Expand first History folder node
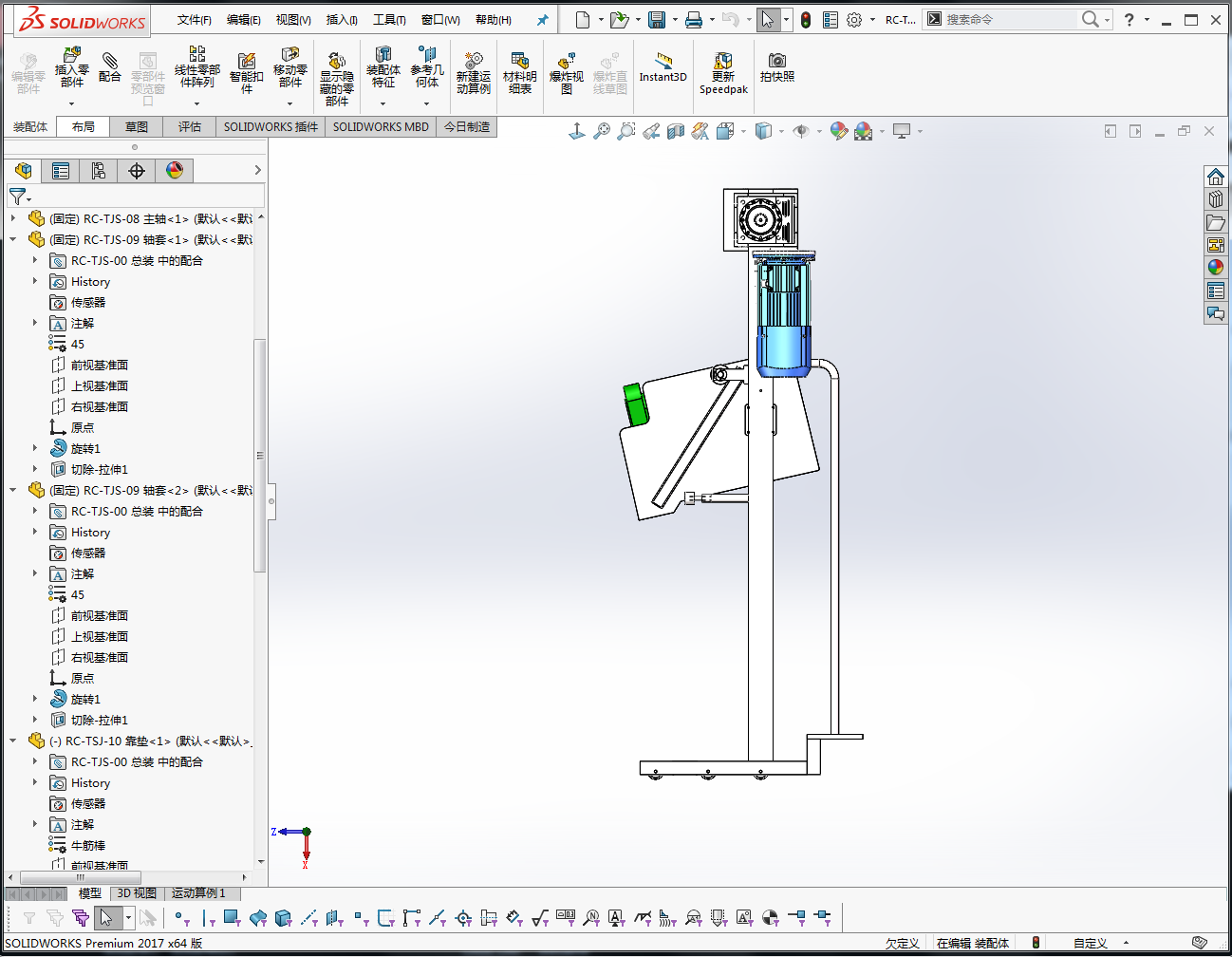The image size is (1232, 957). [35, 281]
